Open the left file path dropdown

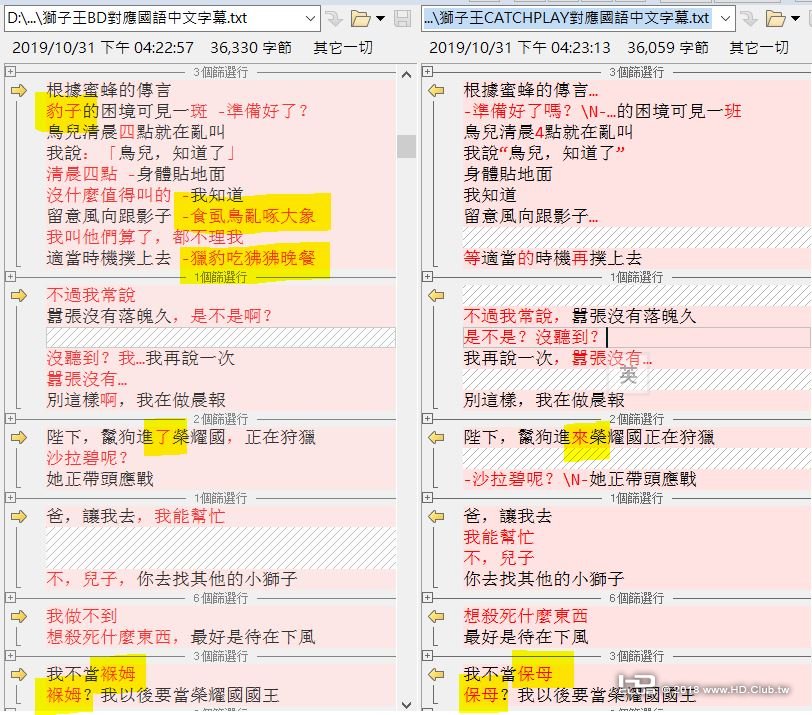pos(310,19)
